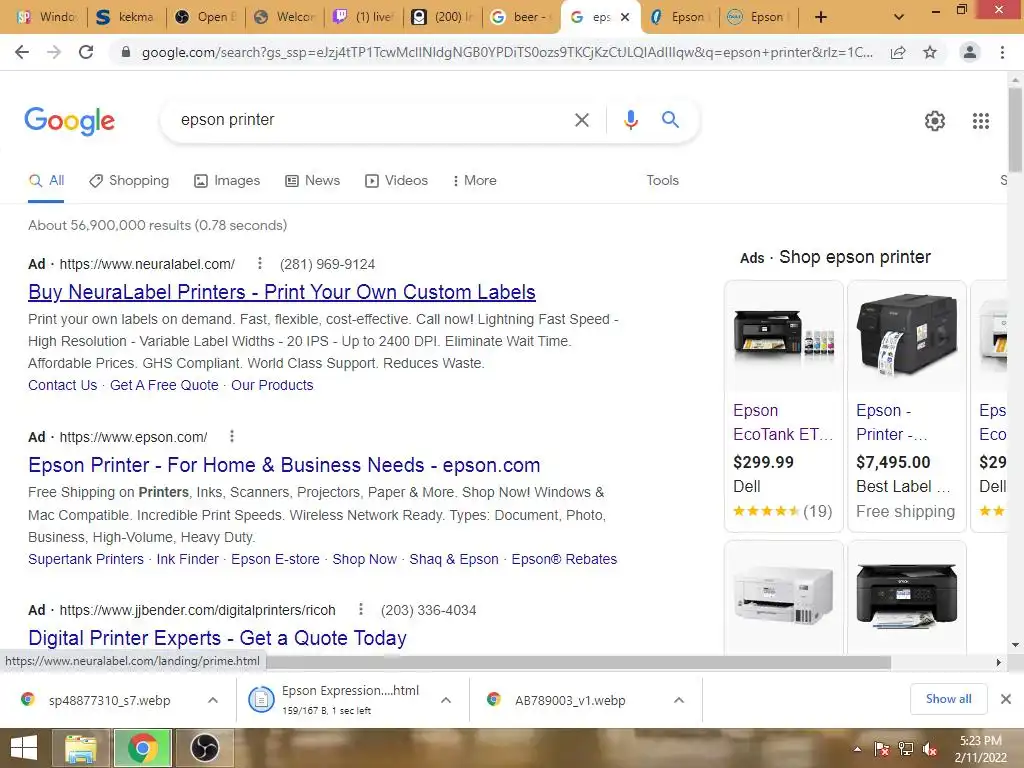Click the Get A Free Quote sitelink
This screenshot has width=1024, height=768.
[164, 385]
